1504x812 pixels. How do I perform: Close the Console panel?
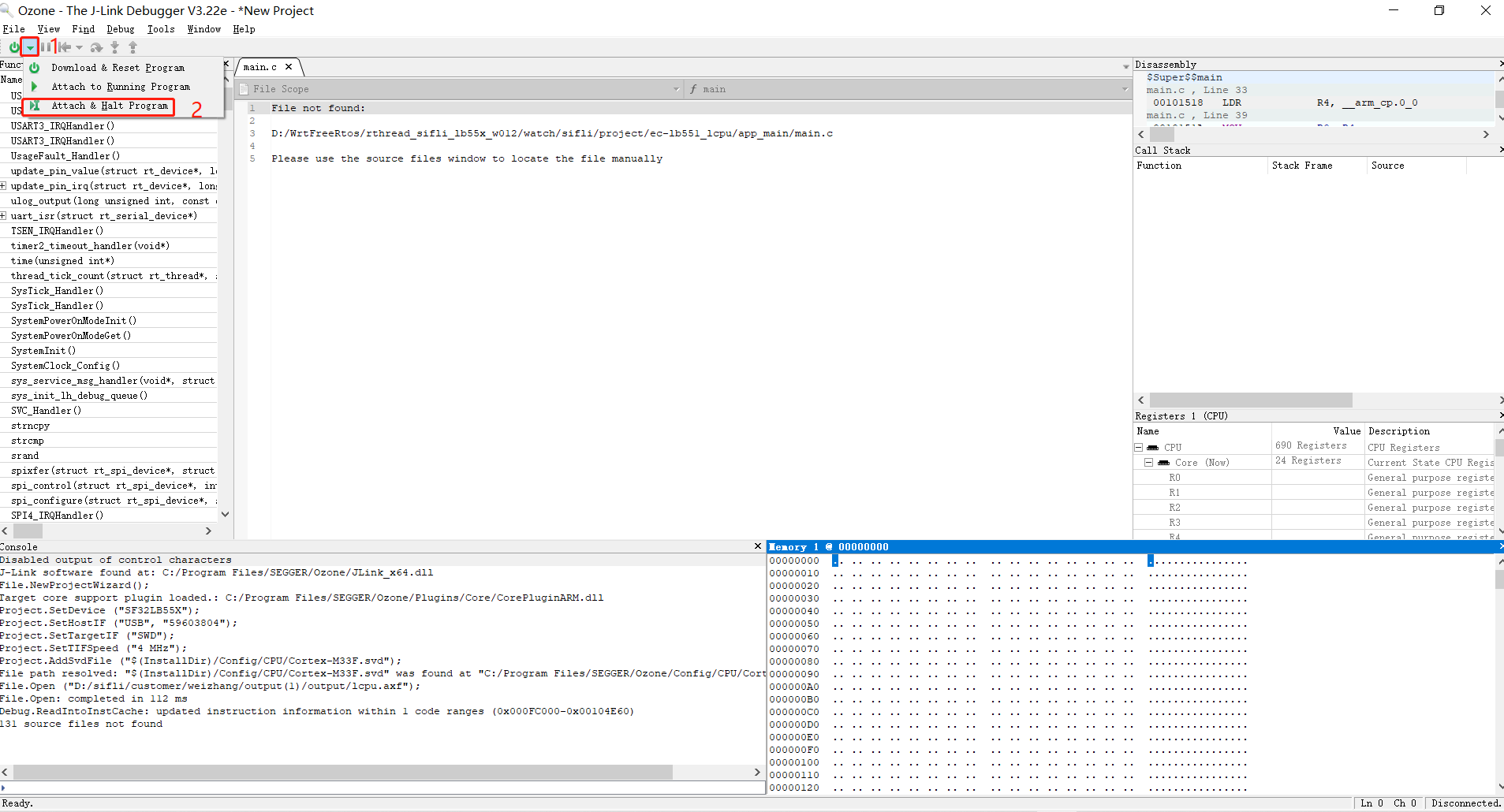tap(758, 546)
